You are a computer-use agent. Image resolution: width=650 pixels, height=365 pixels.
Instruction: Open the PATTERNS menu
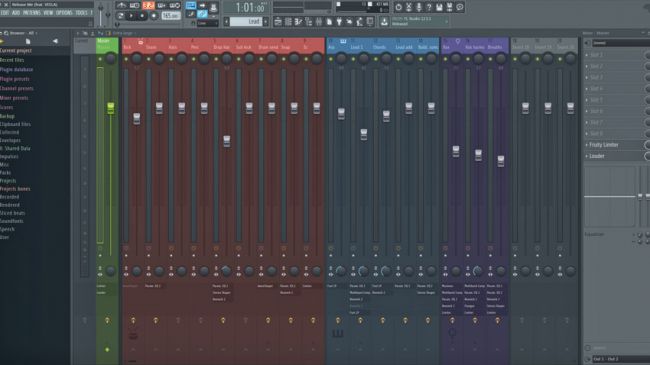click(32, 13)
